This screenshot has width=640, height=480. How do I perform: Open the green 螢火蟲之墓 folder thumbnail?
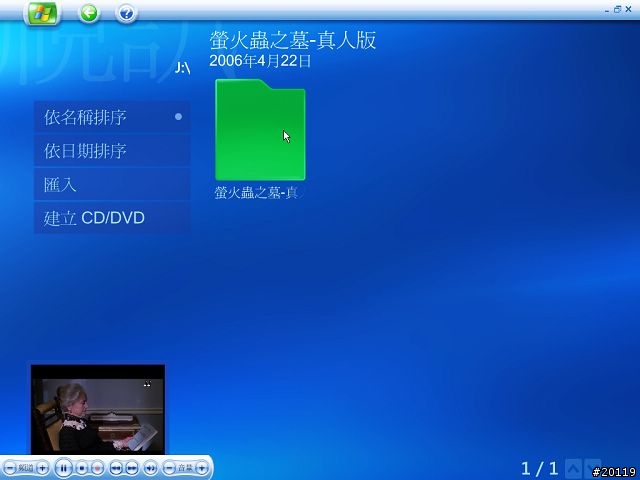tap(260, 130)
